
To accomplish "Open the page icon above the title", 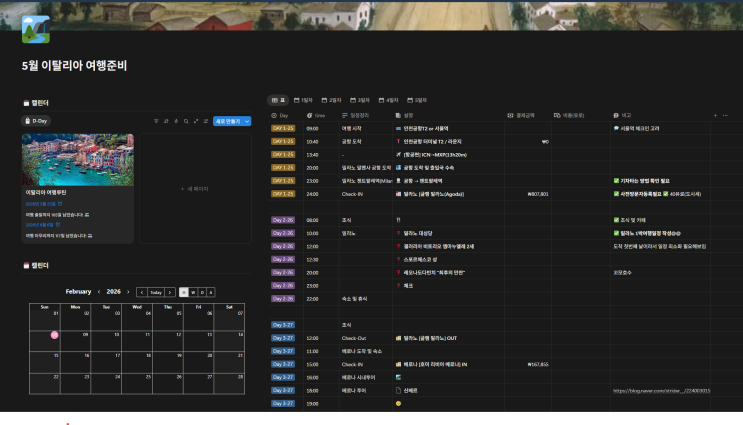I will (36, 29).
